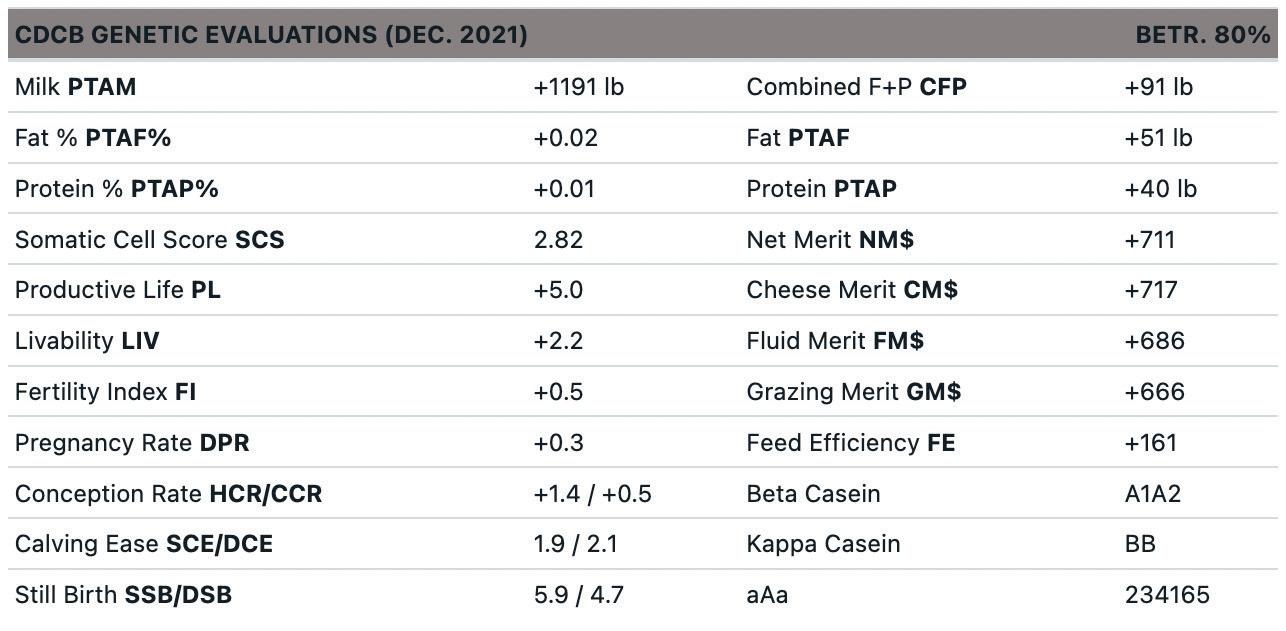Image resolution: width=1286 pixels, height=631 pixels.
Task: Select the Livability LIV label
Action: [x=87, y=341]
